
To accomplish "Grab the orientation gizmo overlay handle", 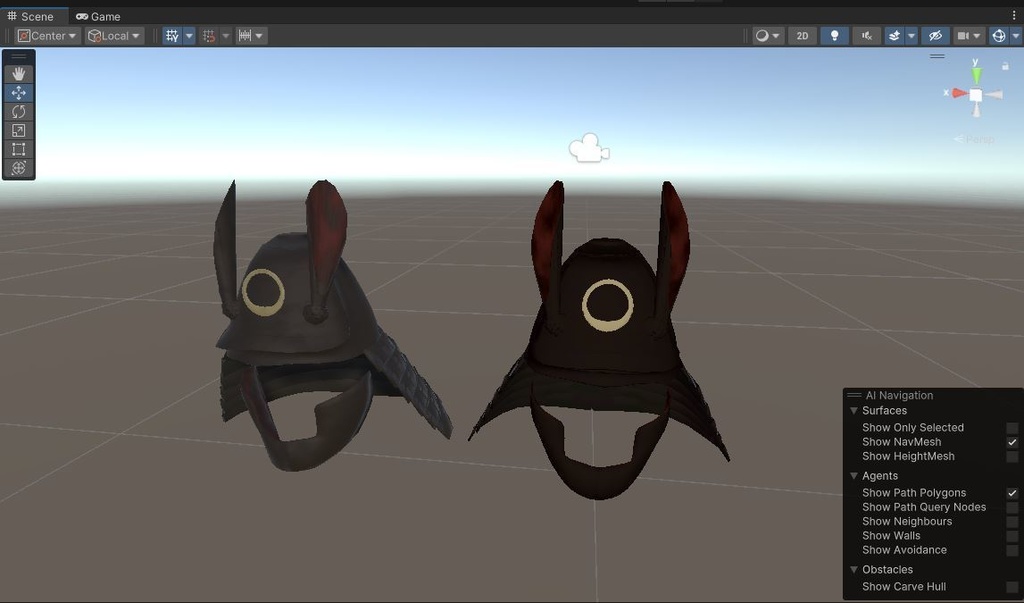I will [937, 56].
